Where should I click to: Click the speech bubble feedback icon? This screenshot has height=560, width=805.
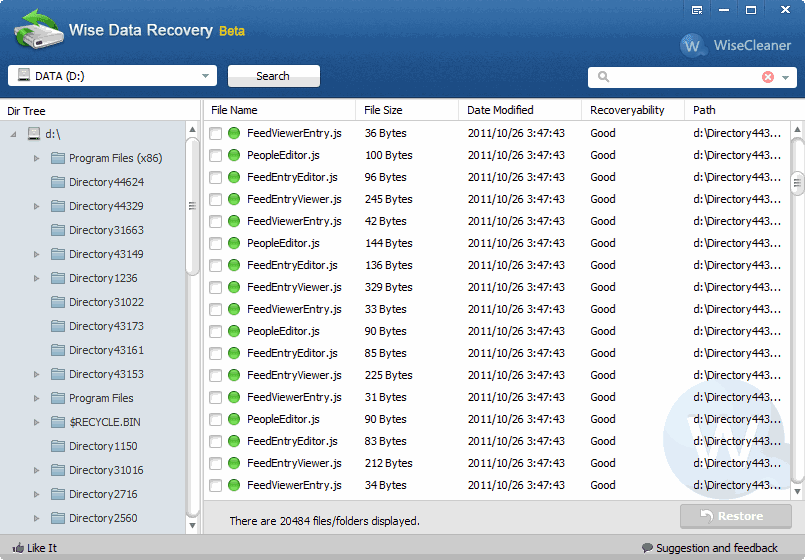pos(647,548)
